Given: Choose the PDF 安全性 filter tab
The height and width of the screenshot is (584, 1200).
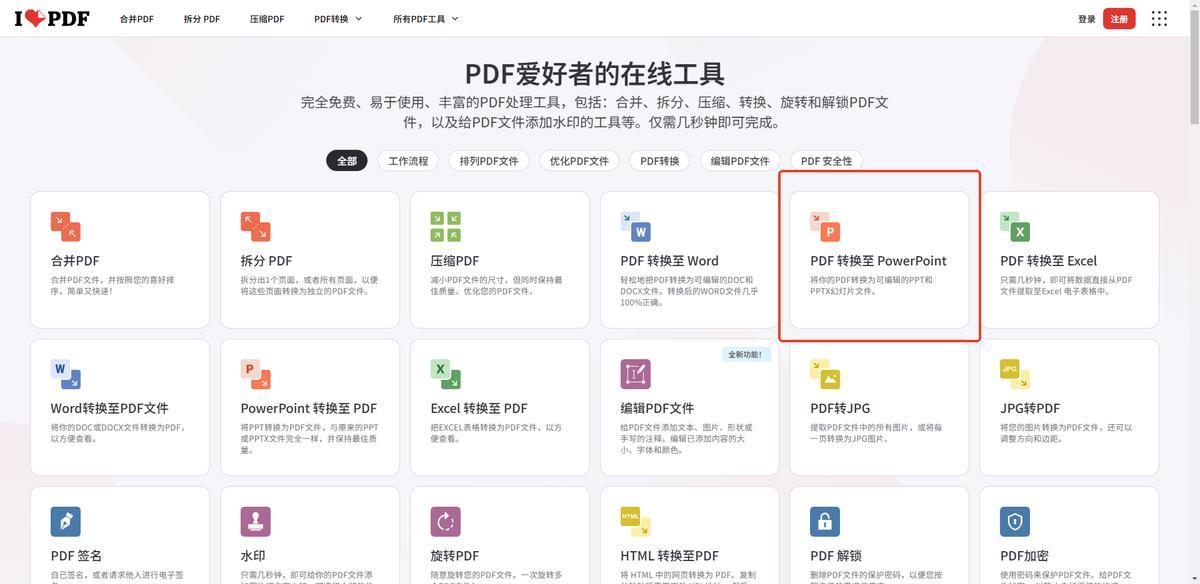Looking at the screenshot, I should coord(826,161).
